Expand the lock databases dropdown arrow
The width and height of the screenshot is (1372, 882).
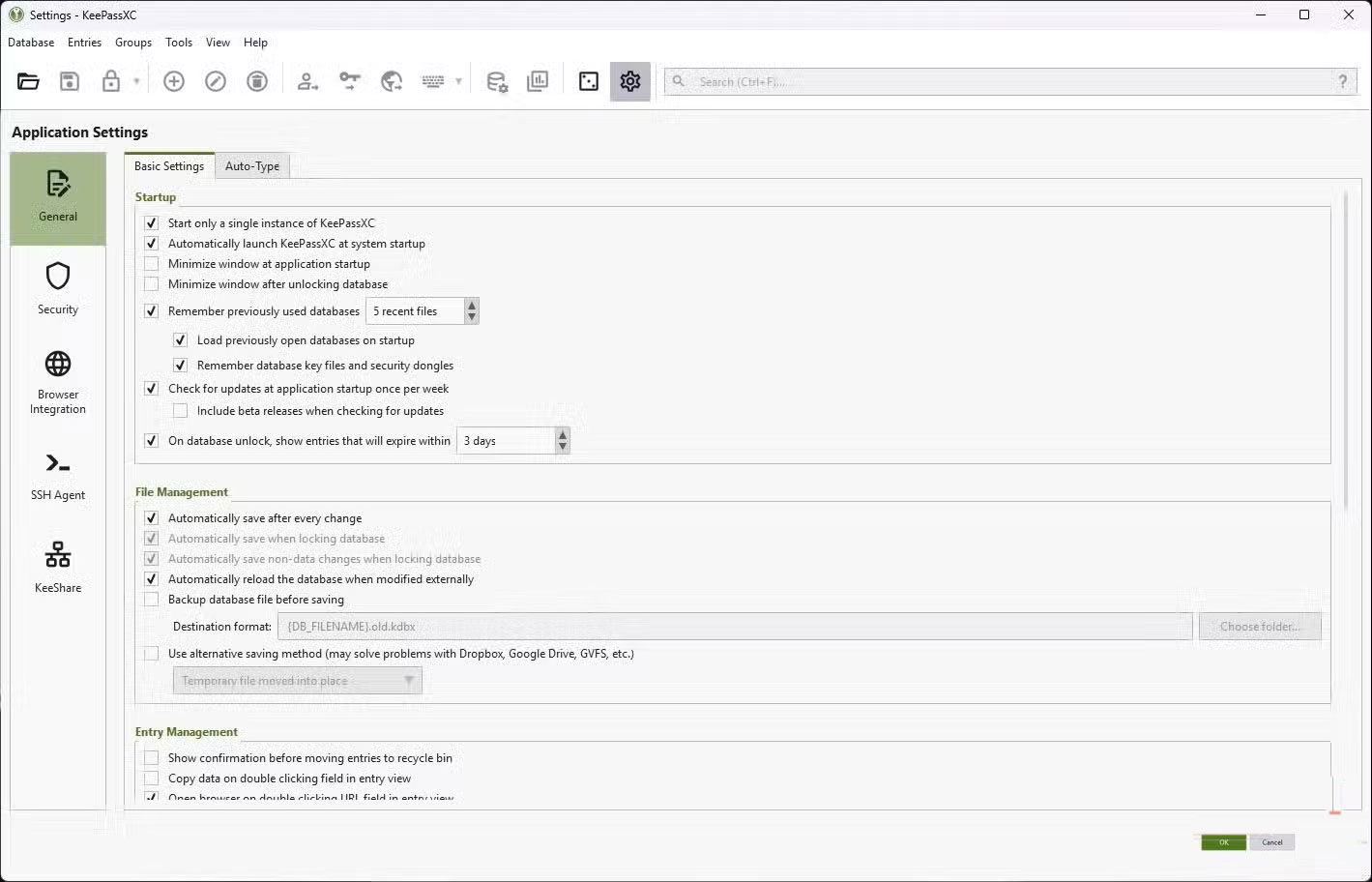[x=136, y=80]
